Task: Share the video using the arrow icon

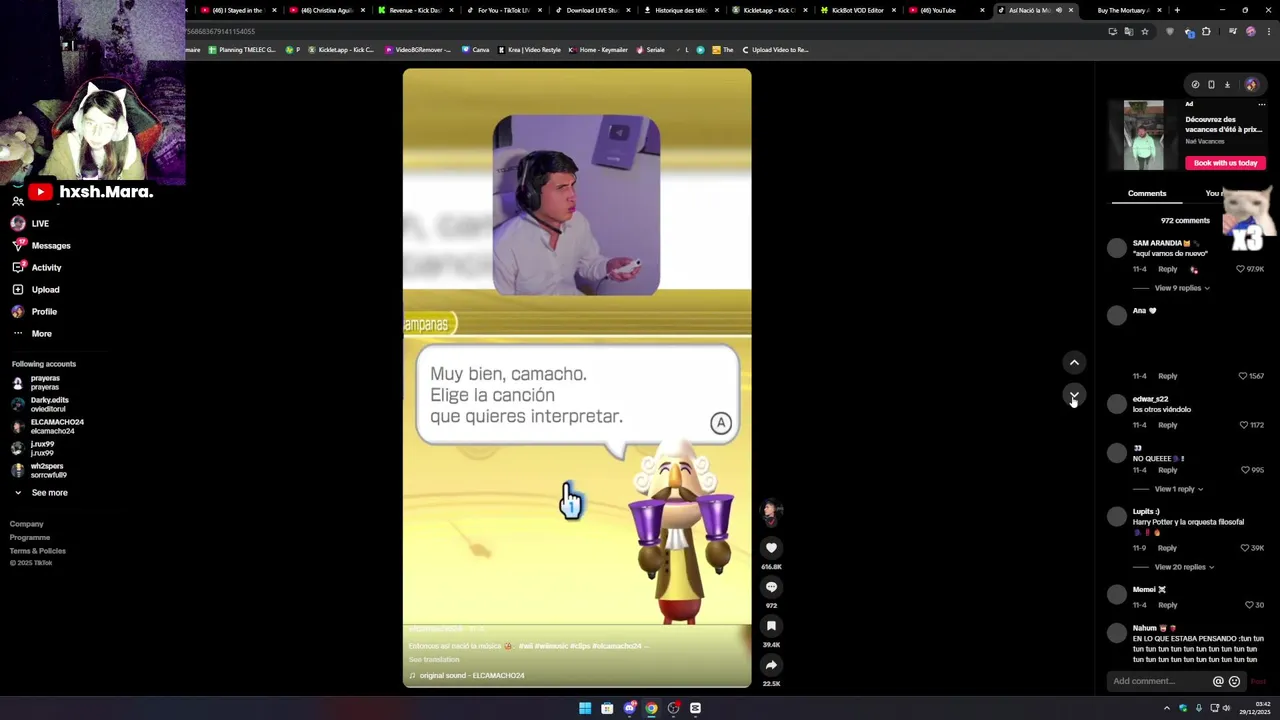Action: (771, 665)
